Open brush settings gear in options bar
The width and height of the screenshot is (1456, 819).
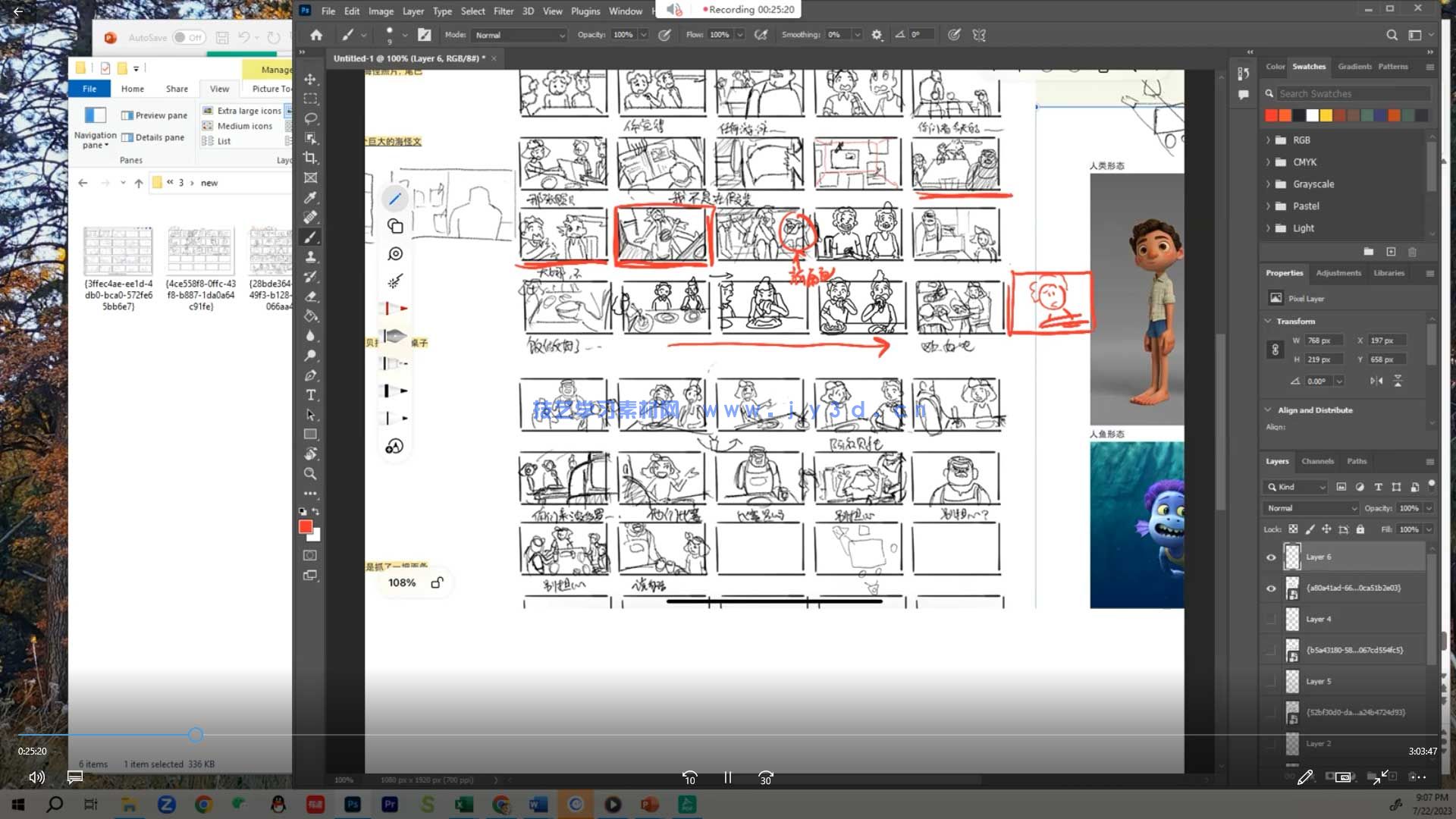(877, 35)
